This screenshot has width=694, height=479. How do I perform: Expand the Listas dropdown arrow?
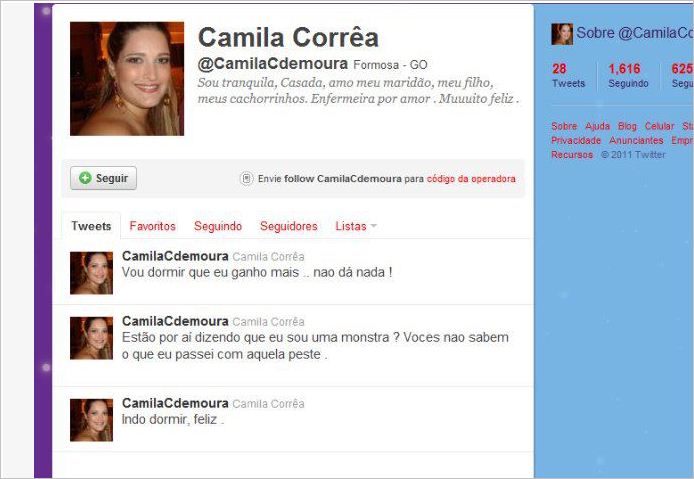coord(373,226)
